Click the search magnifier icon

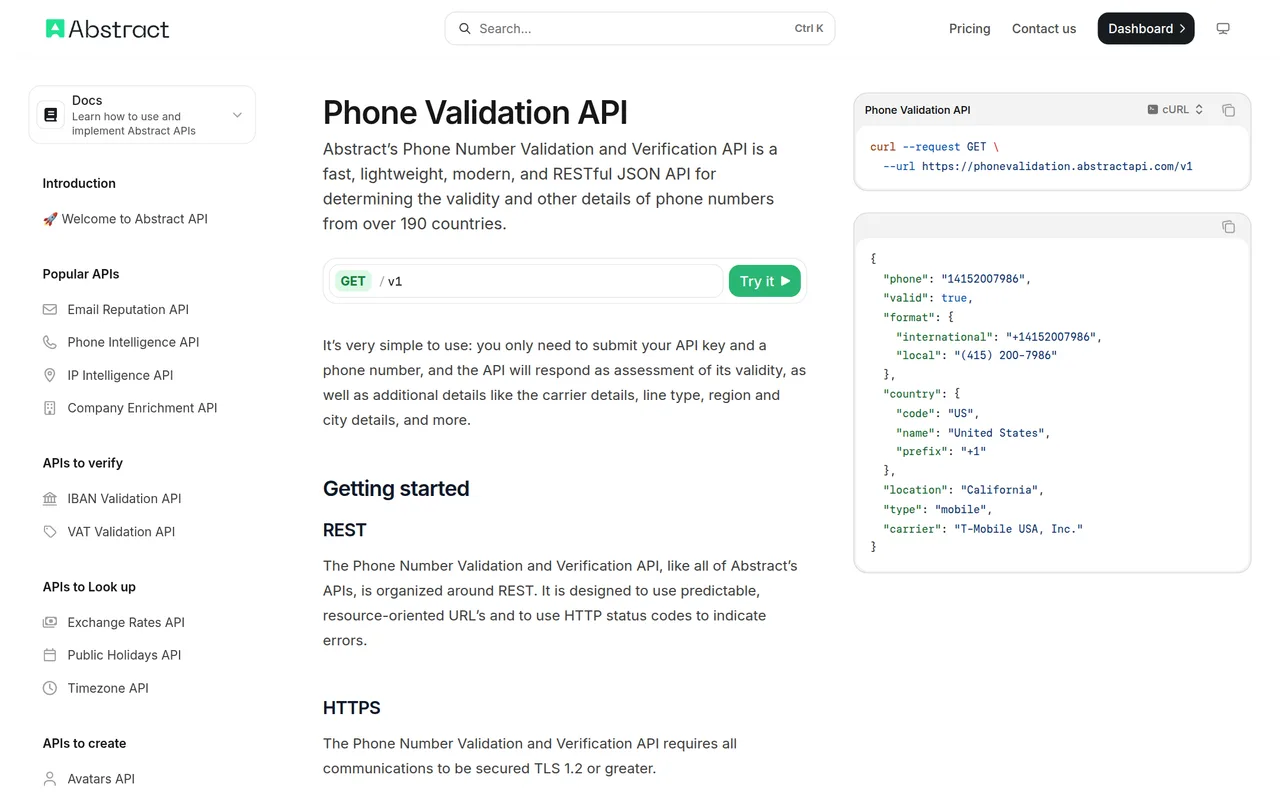click(x=465, y=29)
